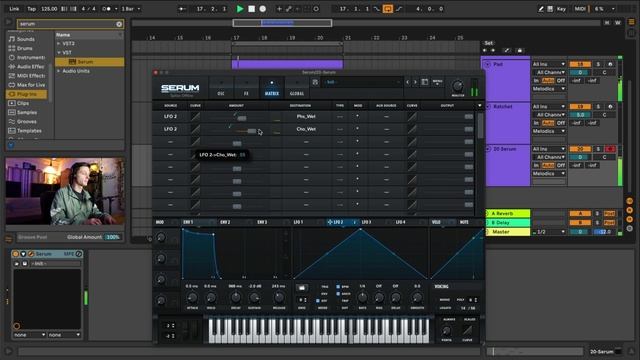Screen dimensions: 640x360
Task: Collapse the VST folder in browser
Action: pyautogui.click(x=58, y=53)
